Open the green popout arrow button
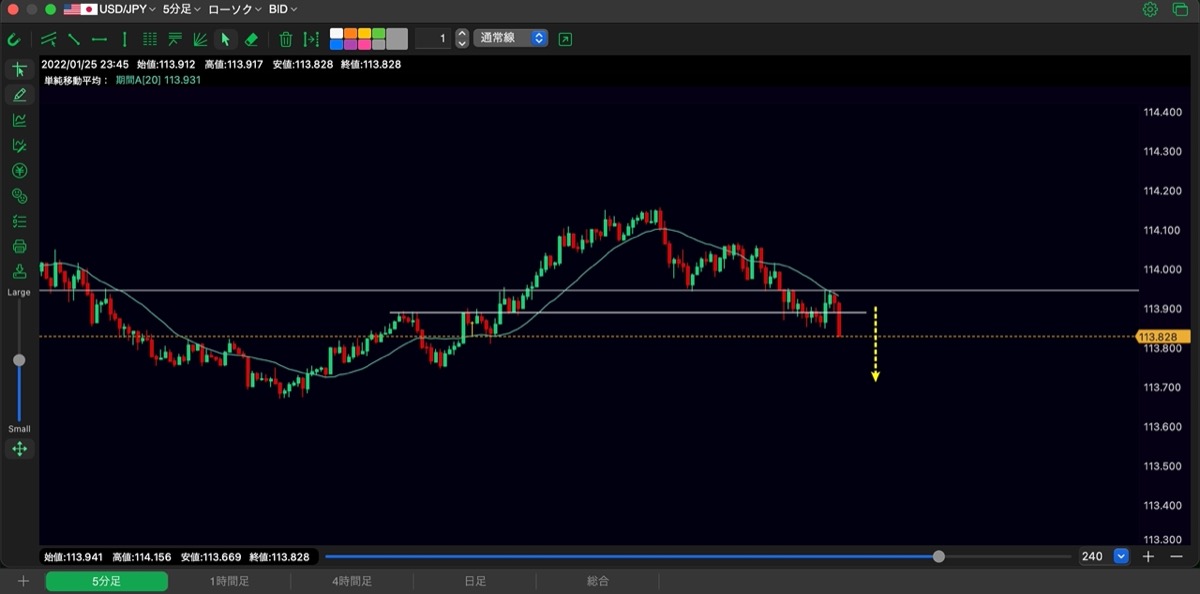 tap(566, 39)
